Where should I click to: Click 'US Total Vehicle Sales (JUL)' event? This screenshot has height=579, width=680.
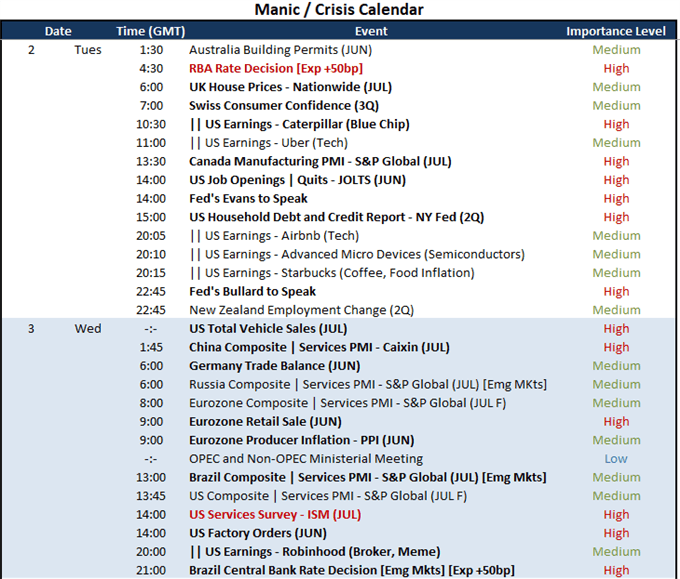pos(268,329)
